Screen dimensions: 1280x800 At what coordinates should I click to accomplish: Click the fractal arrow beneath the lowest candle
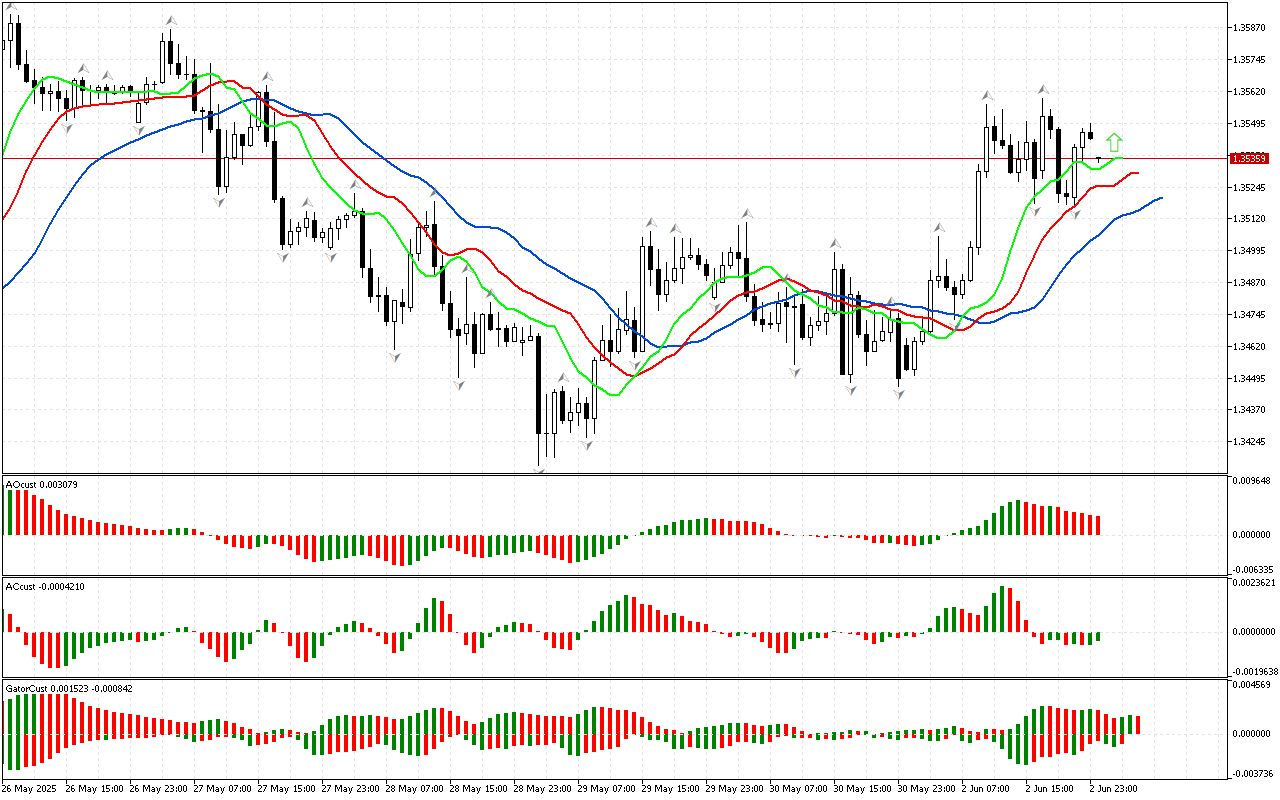click(x=540, y=471)
